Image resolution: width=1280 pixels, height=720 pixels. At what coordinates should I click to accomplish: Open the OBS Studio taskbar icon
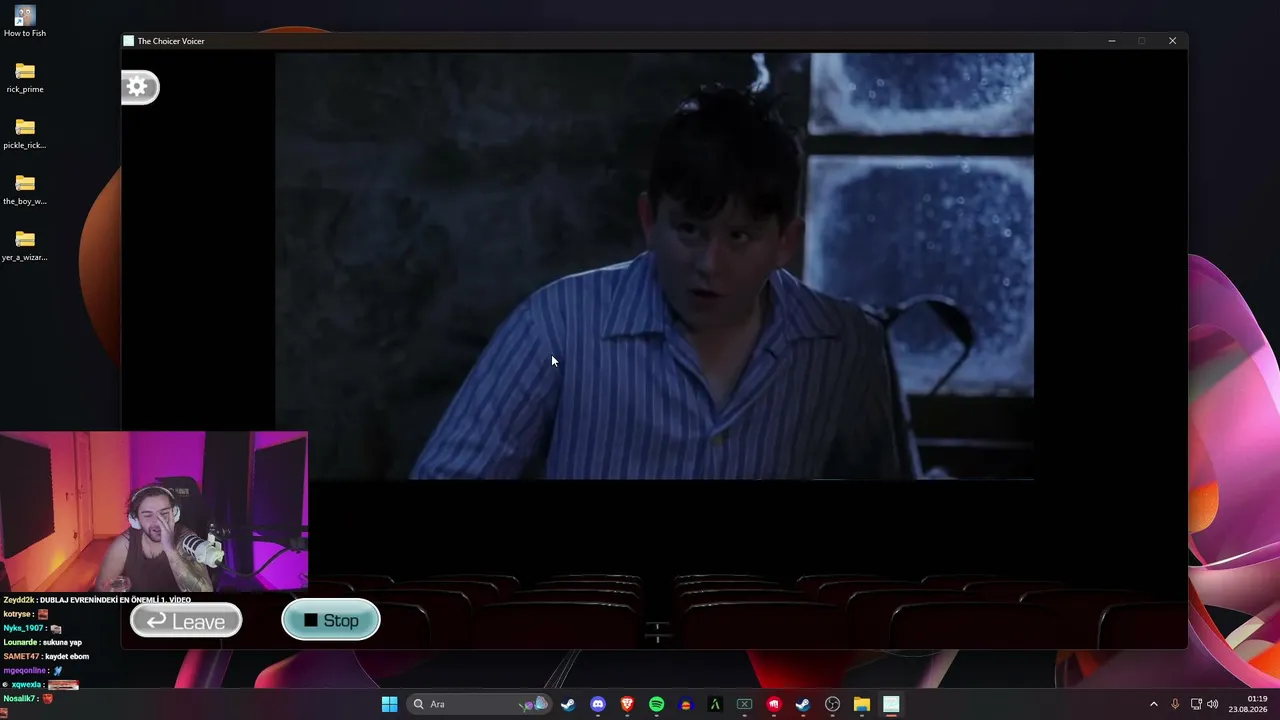(x=832, y=704)
